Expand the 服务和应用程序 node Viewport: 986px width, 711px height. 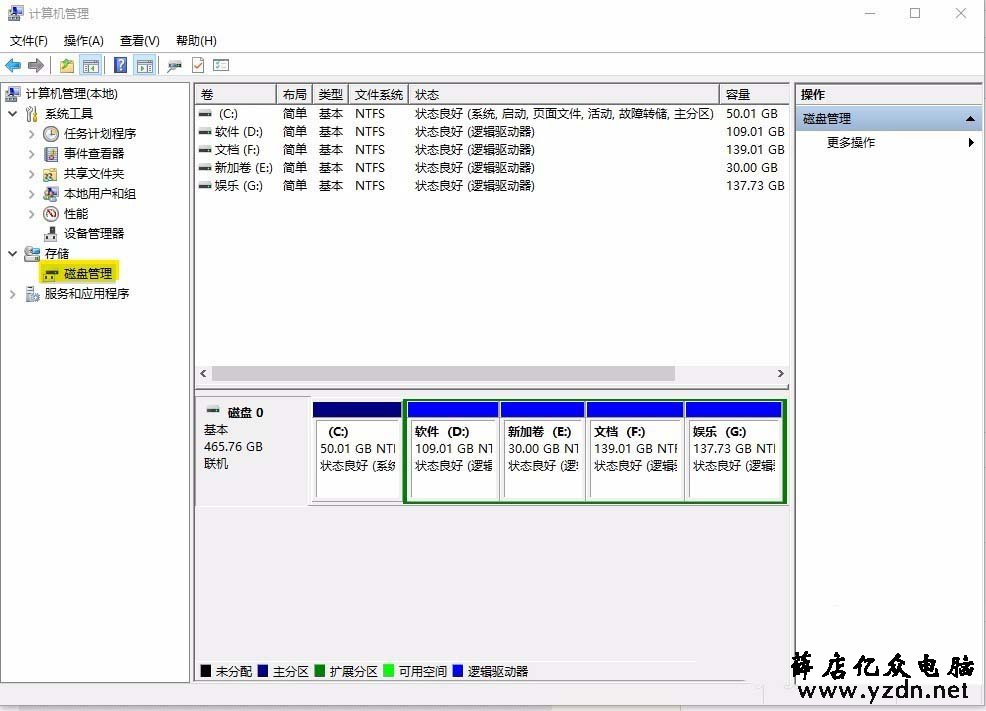tap(13, 294)
